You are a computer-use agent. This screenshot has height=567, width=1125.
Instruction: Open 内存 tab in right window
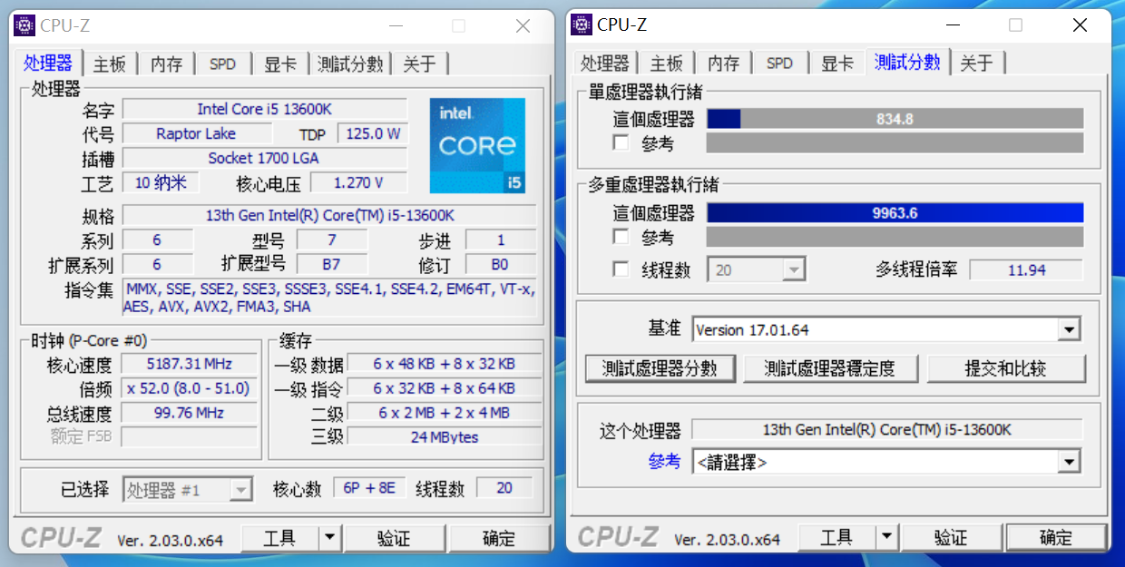[x=723, y=64]
